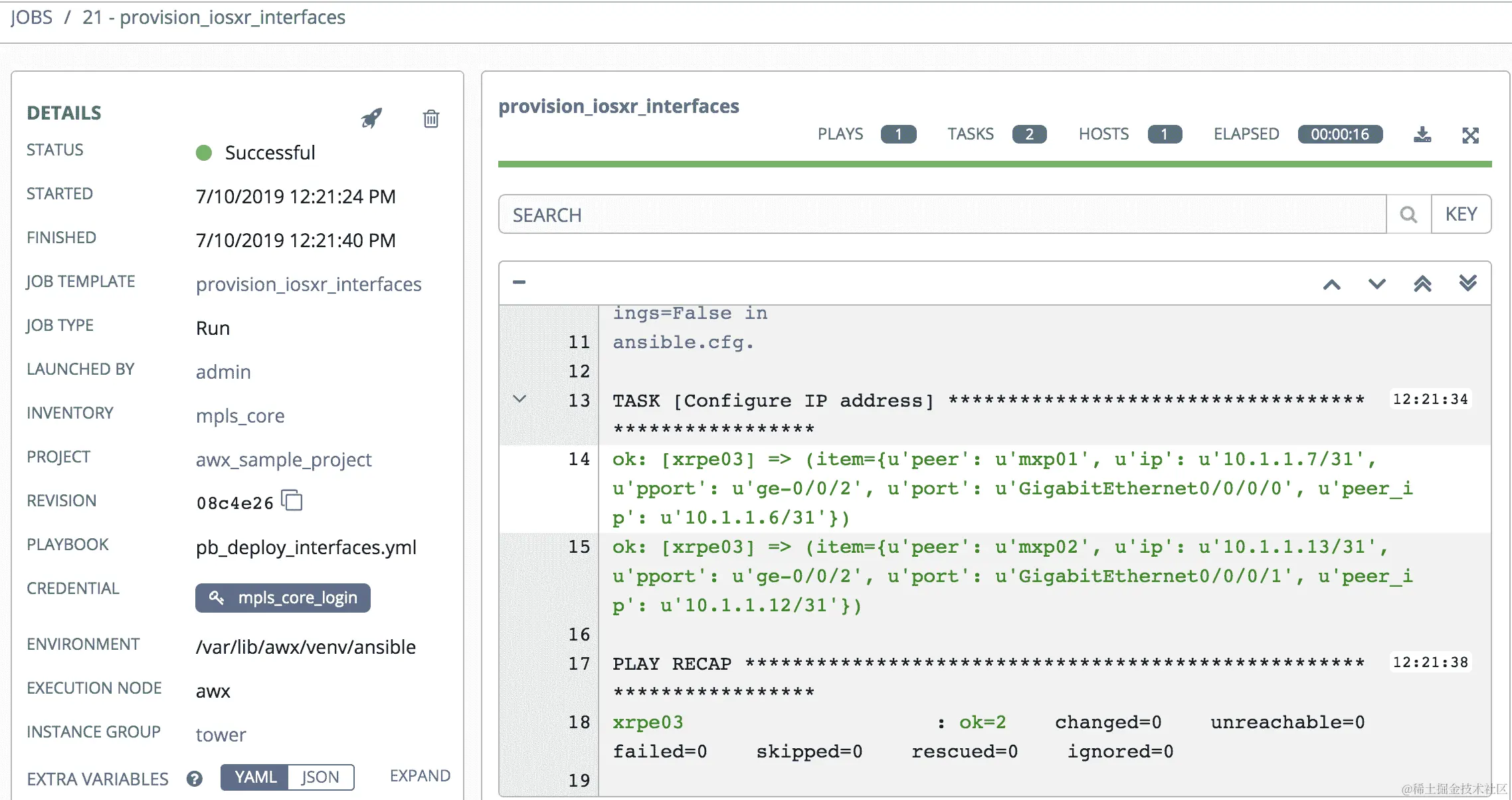1512x800 pixels.
Task: Jump to bottom of output
Action: click(x=1467, y=284)
